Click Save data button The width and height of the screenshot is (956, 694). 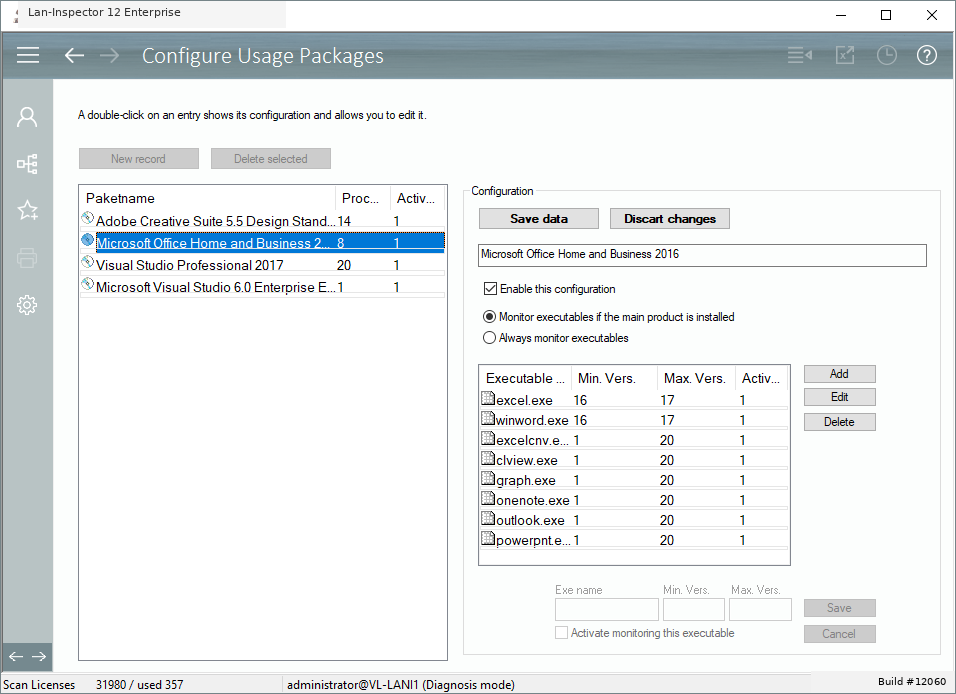click(539, 218)
